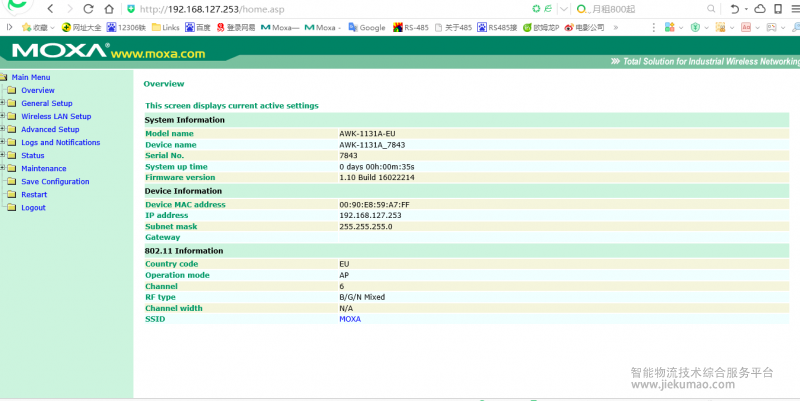Open Logs and Notifications menu
This screenshot has height=401, width=800.
[x=60, y=142]
